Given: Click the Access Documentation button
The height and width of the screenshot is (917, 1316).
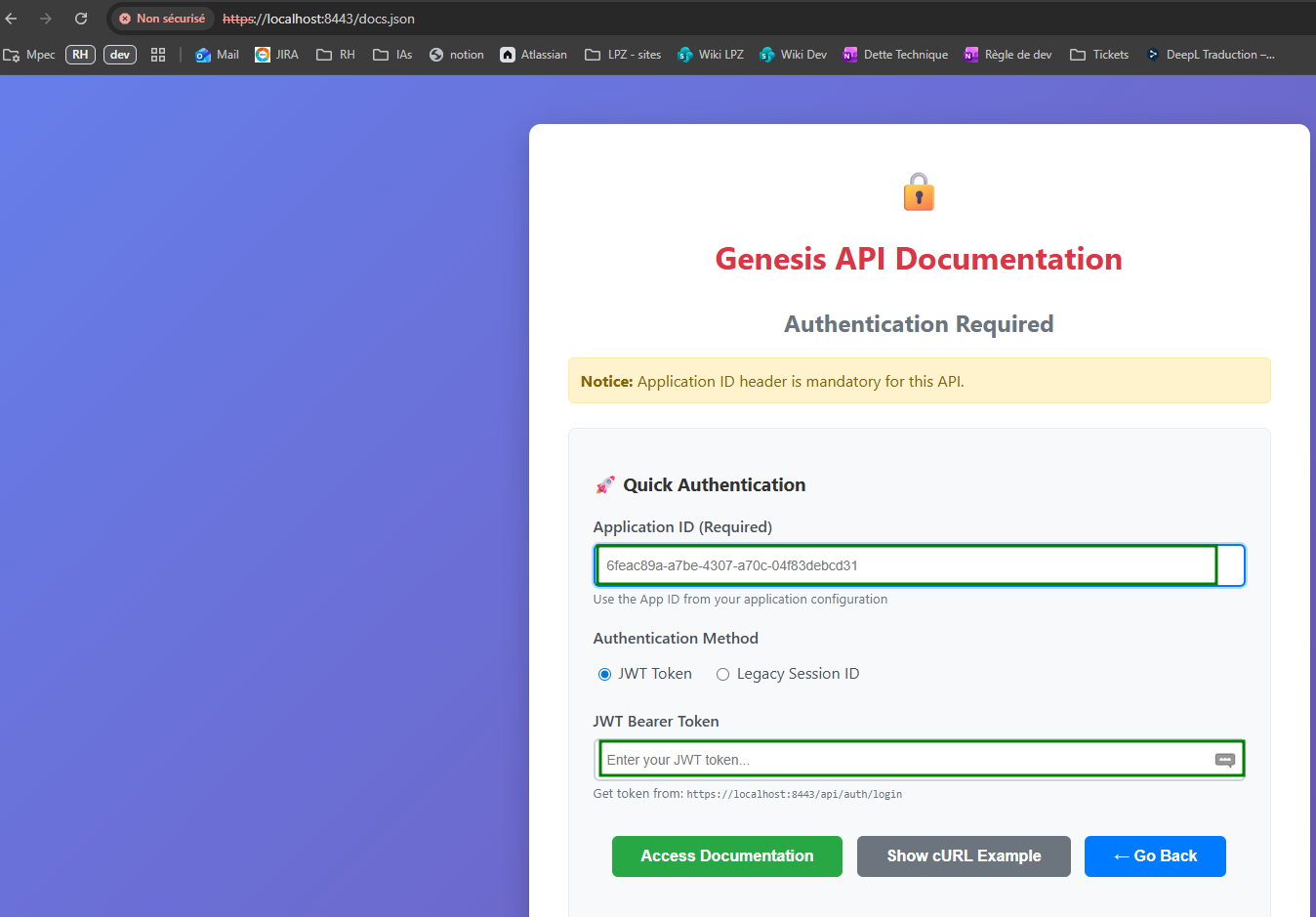Looking at the screenshot, I should [726, 855].
